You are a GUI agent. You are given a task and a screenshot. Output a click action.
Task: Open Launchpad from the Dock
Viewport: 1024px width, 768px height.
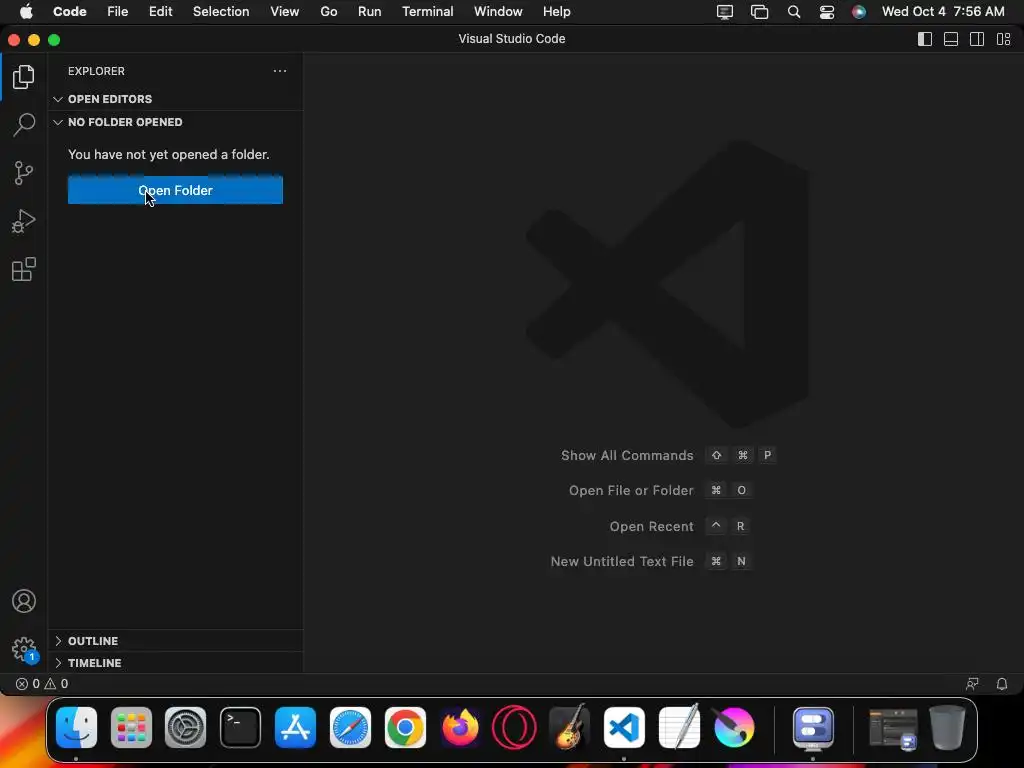click(131, 727)
